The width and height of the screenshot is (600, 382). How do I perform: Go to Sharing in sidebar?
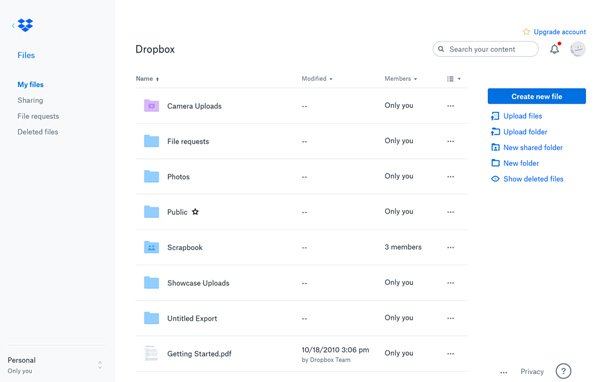click(30, 100)
